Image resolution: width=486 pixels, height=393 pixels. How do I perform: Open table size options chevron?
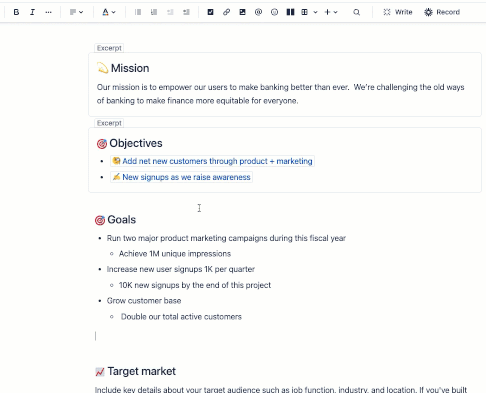point(315,12)
